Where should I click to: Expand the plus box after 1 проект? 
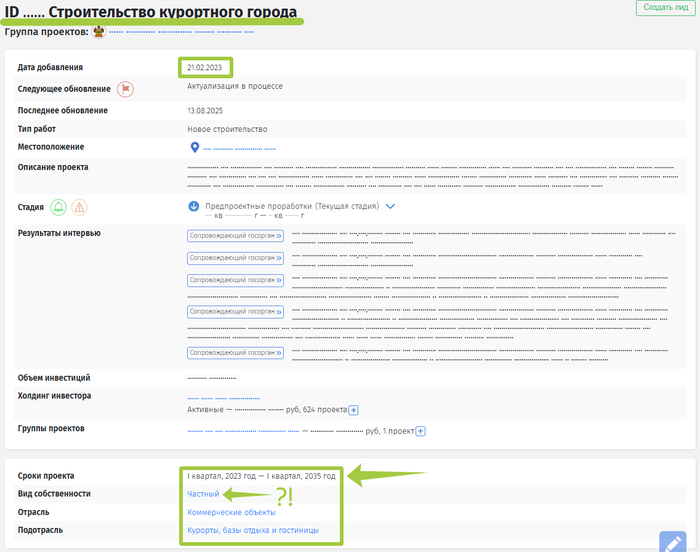[x=421, y=431]
